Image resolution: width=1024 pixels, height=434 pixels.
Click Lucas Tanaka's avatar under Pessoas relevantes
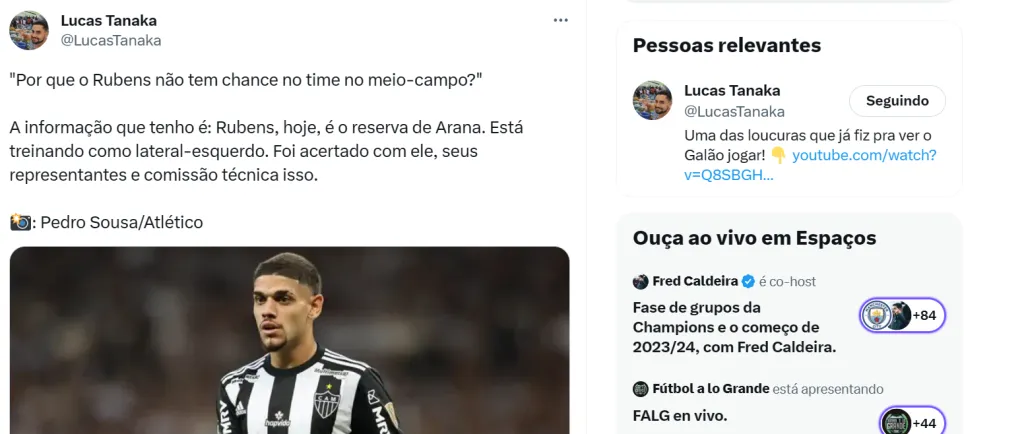(652, 101)
